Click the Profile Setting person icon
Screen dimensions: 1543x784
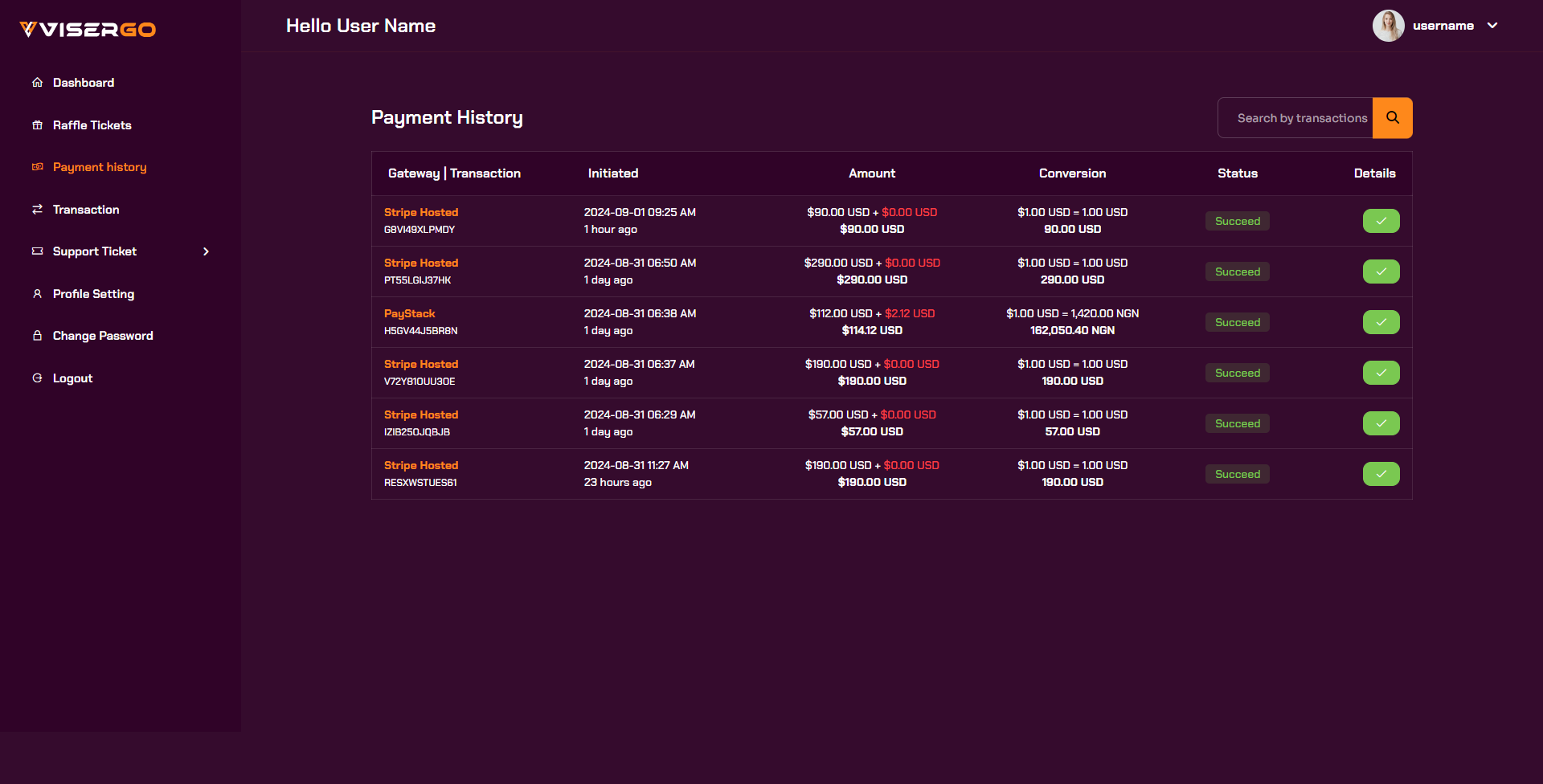pos(37,294)
